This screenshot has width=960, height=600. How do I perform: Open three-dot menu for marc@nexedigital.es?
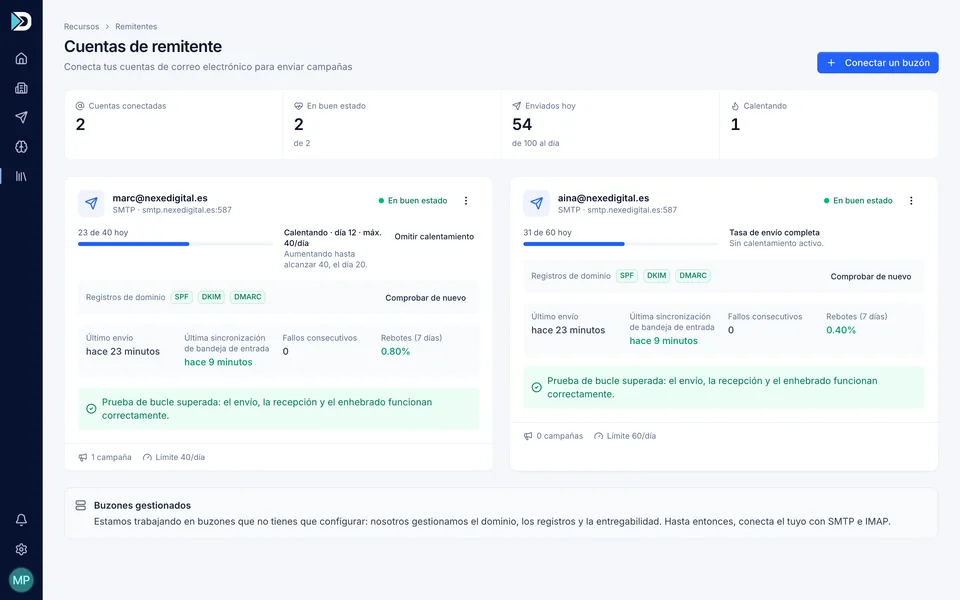[466, 201]
